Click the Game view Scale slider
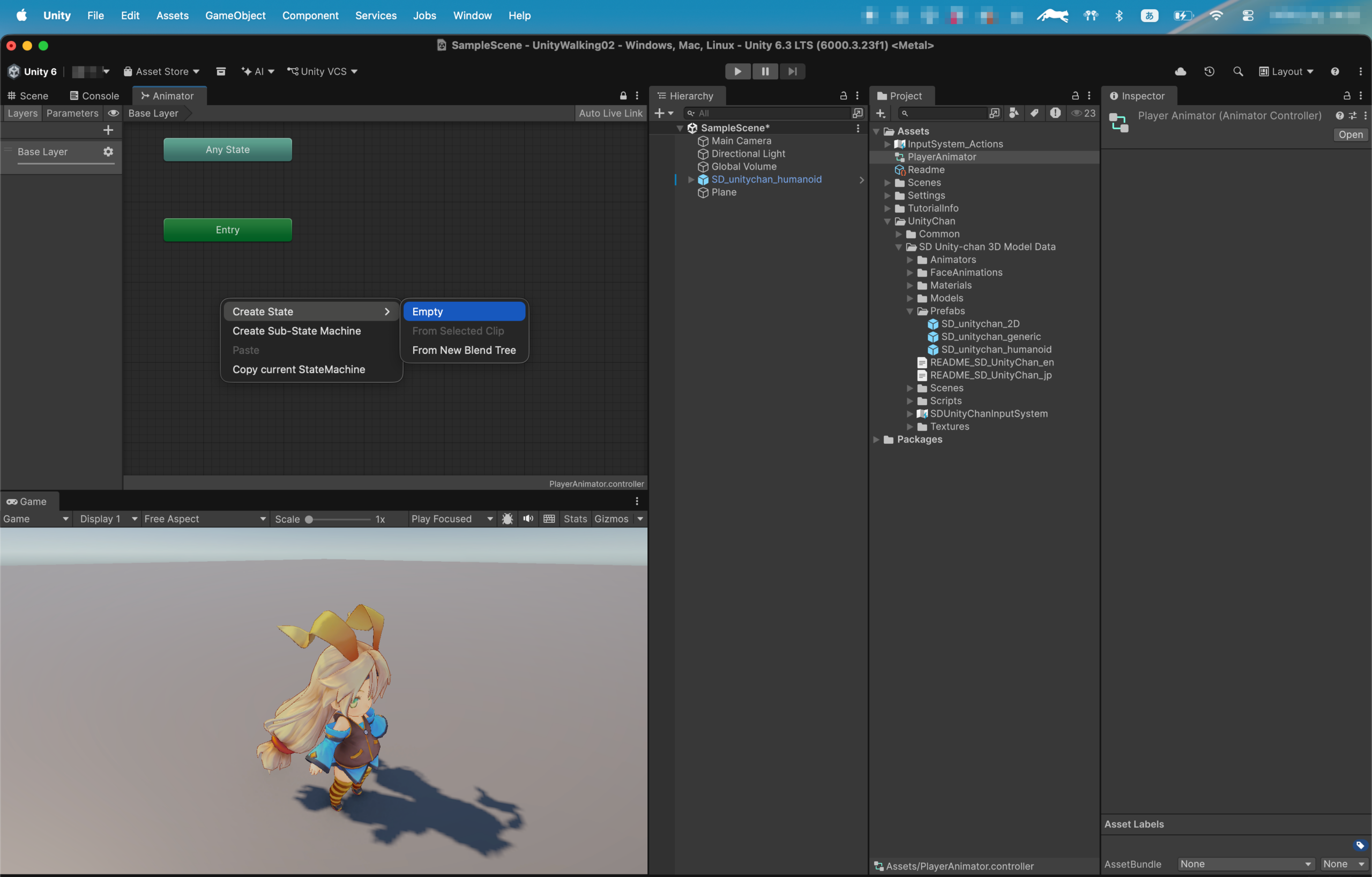The height and width of the screenshot is (877, 1372). click(x=339, y=518)
